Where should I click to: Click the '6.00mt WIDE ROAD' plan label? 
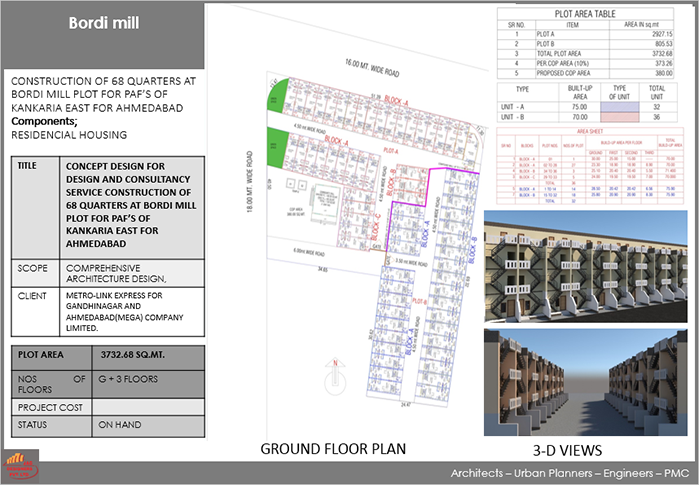click(x=309, y=252)
